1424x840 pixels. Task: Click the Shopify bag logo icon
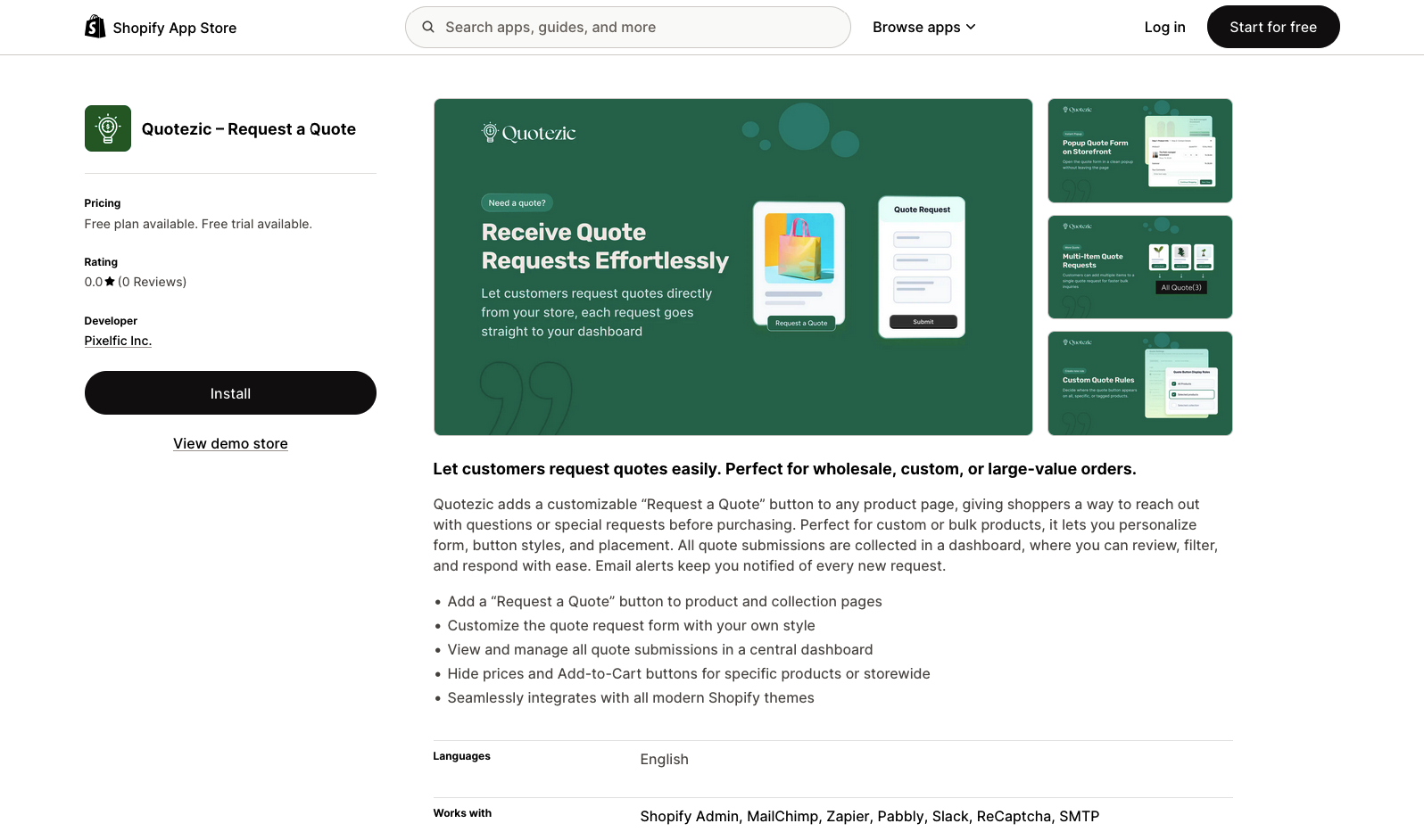[x=95, y=27]
